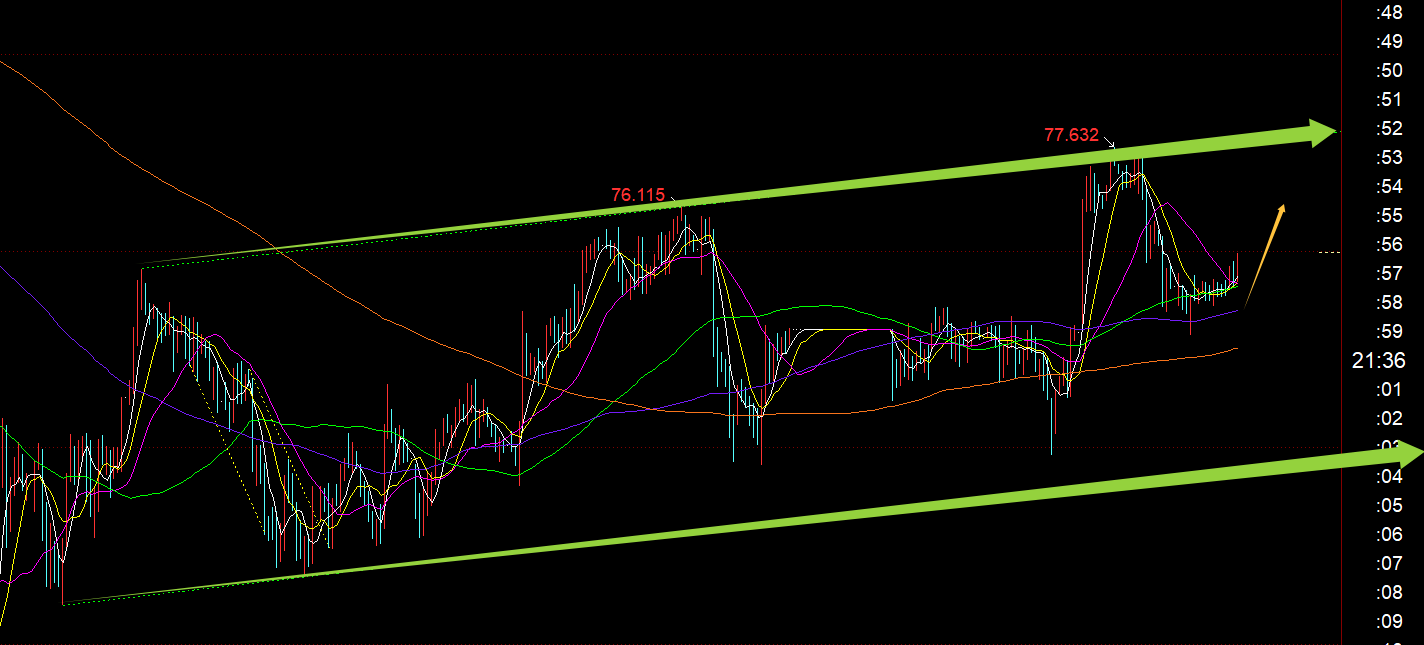Select the :06 time scale entry
The width and height of the screenshot is (1424, 645).
click(1388, 534)
